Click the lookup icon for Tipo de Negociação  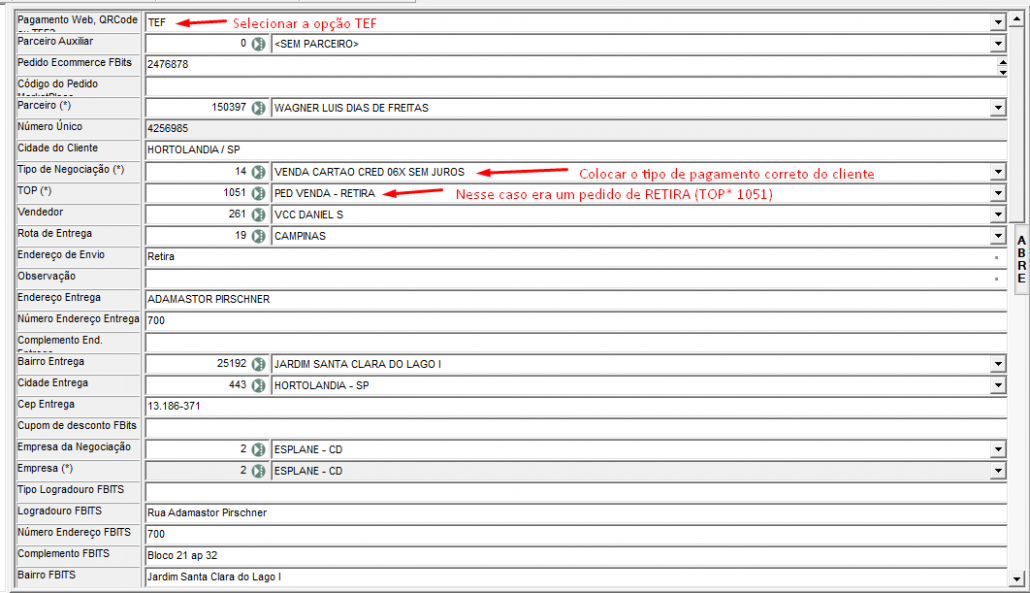click(x=259, y=172)
